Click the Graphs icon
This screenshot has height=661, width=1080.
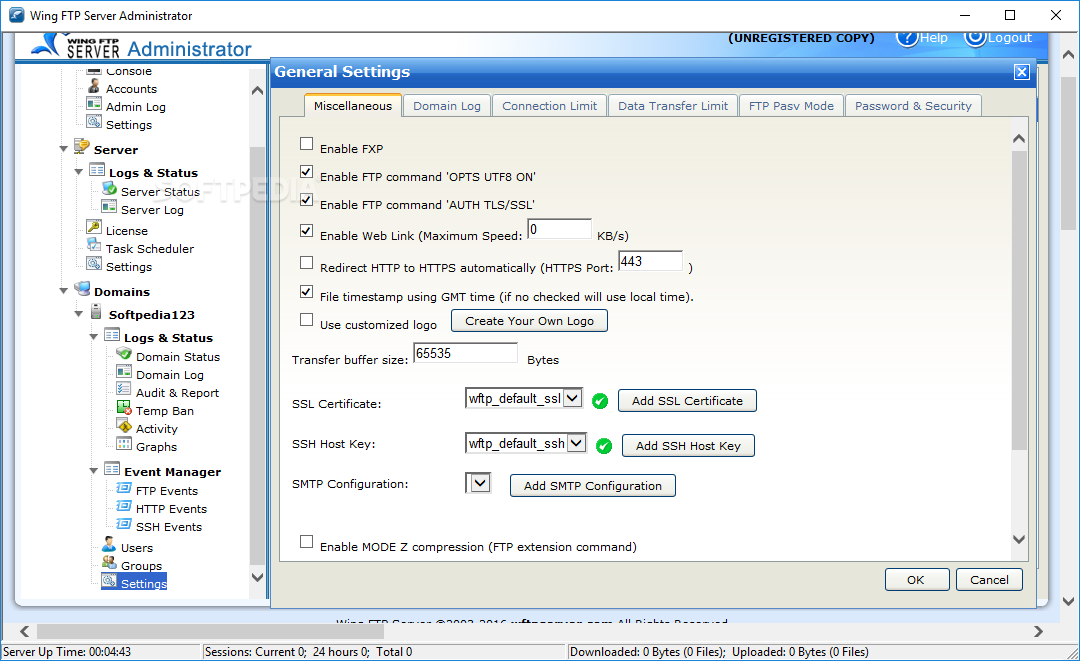click(124, 443)
